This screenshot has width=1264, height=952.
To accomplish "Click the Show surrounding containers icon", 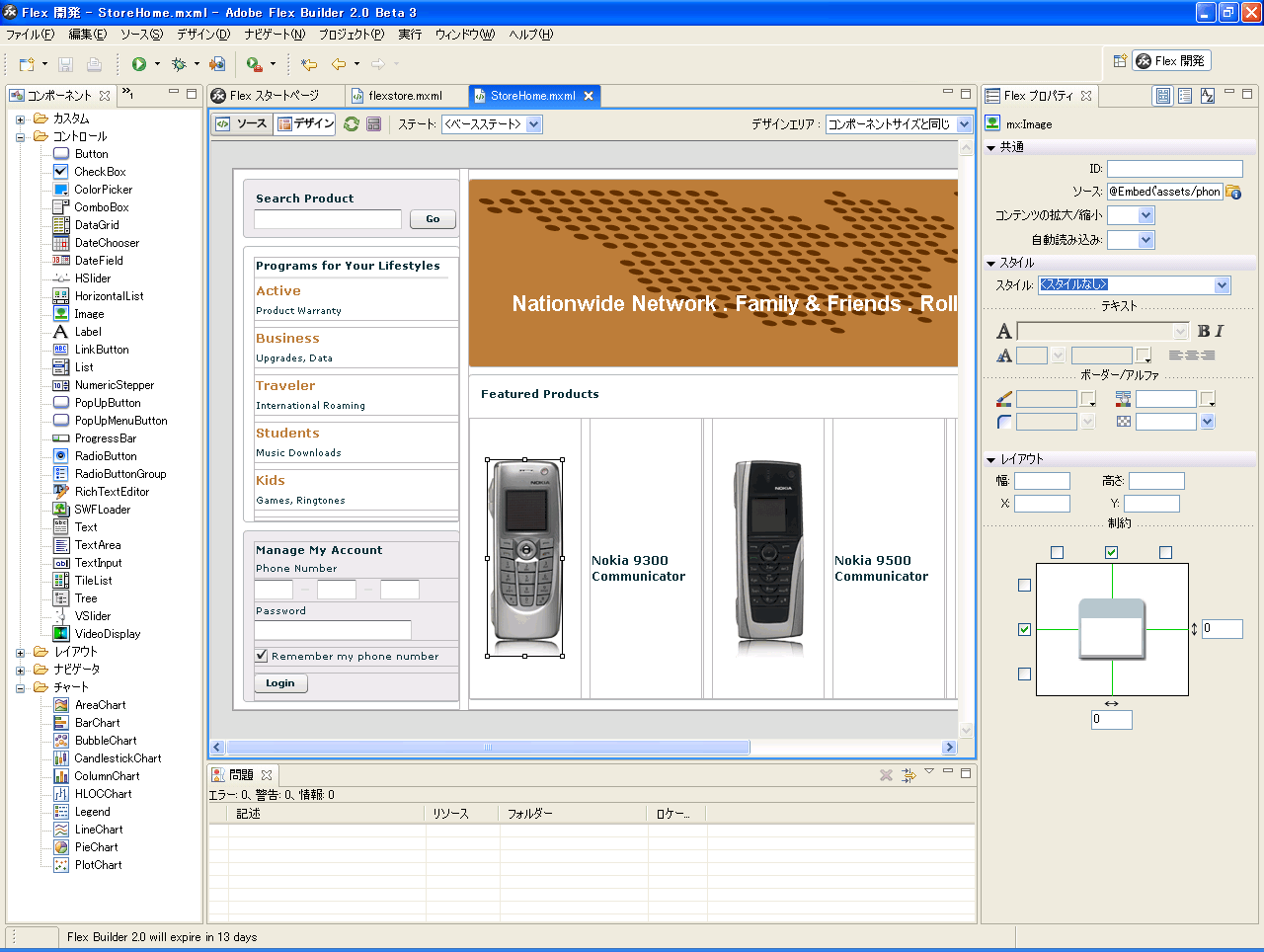I will (373, 124).
